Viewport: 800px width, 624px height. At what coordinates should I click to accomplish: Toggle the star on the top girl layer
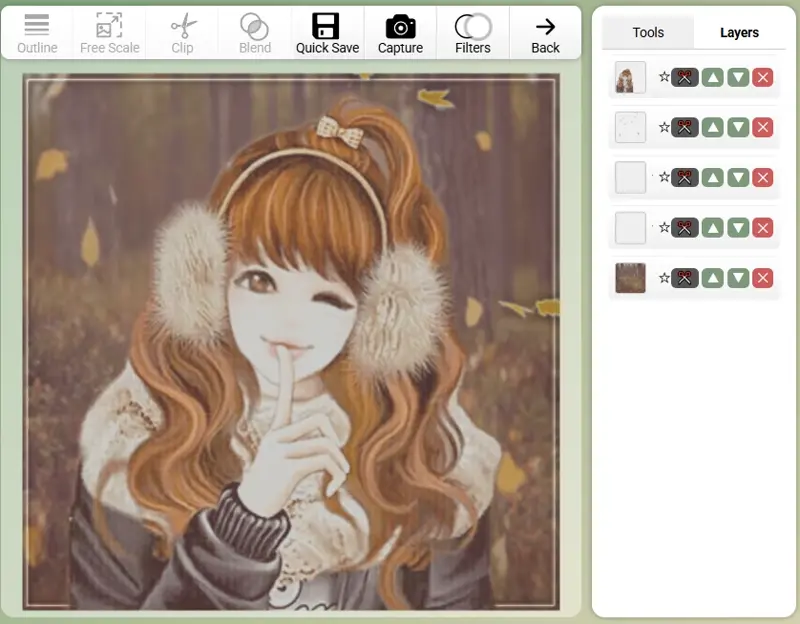coord(664,77)
